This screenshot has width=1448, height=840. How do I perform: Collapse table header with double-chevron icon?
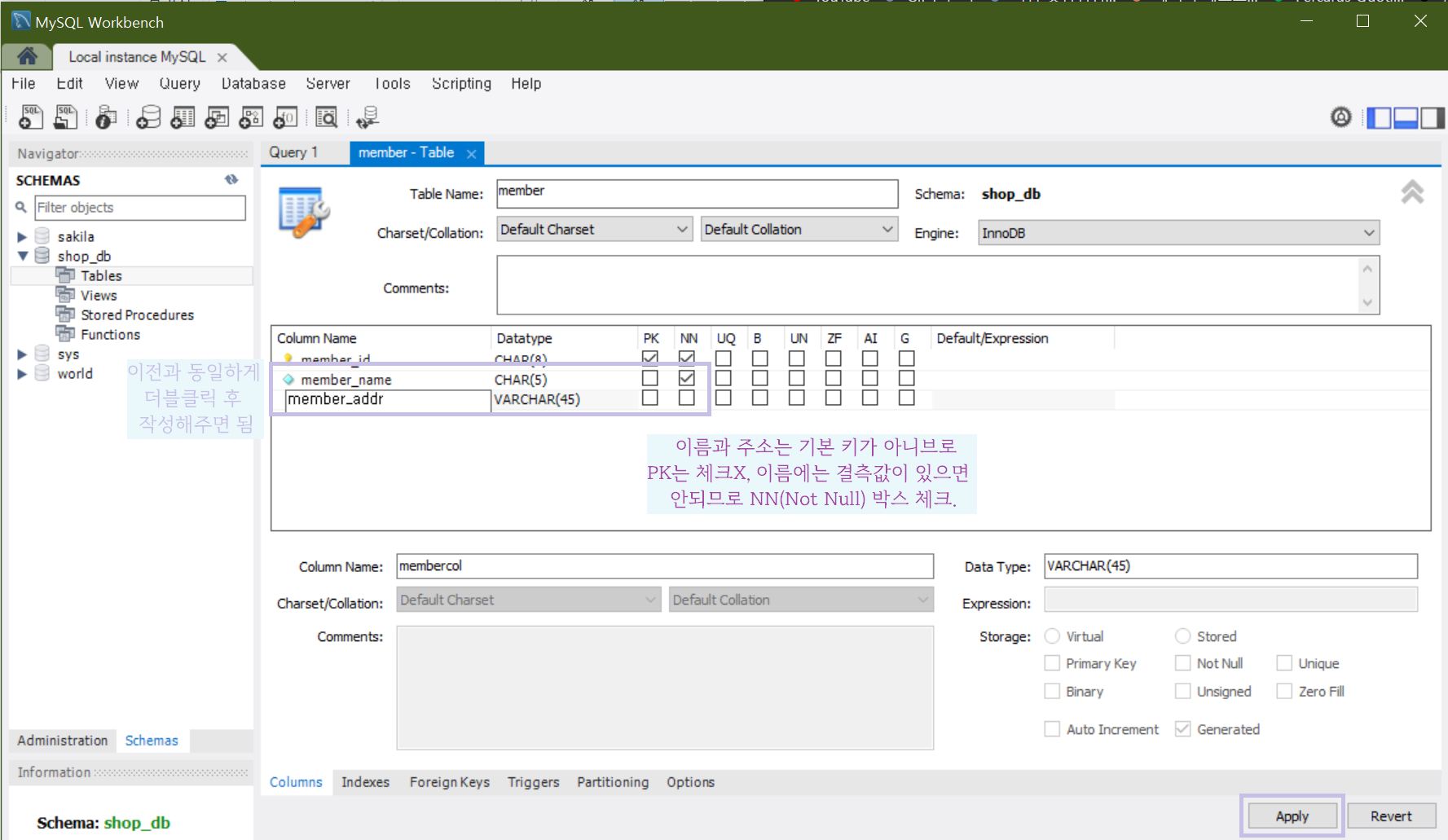click(1412, 192)
